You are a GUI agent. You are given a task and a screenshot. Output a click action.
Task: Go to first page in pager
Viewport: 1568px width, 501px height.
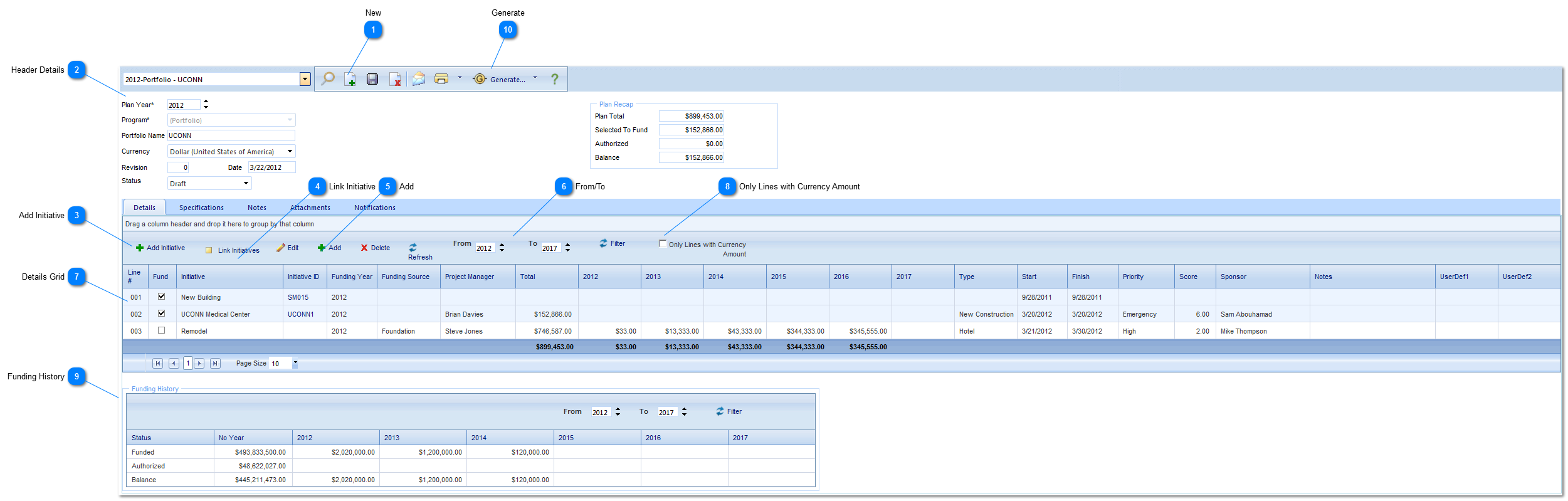158,363
